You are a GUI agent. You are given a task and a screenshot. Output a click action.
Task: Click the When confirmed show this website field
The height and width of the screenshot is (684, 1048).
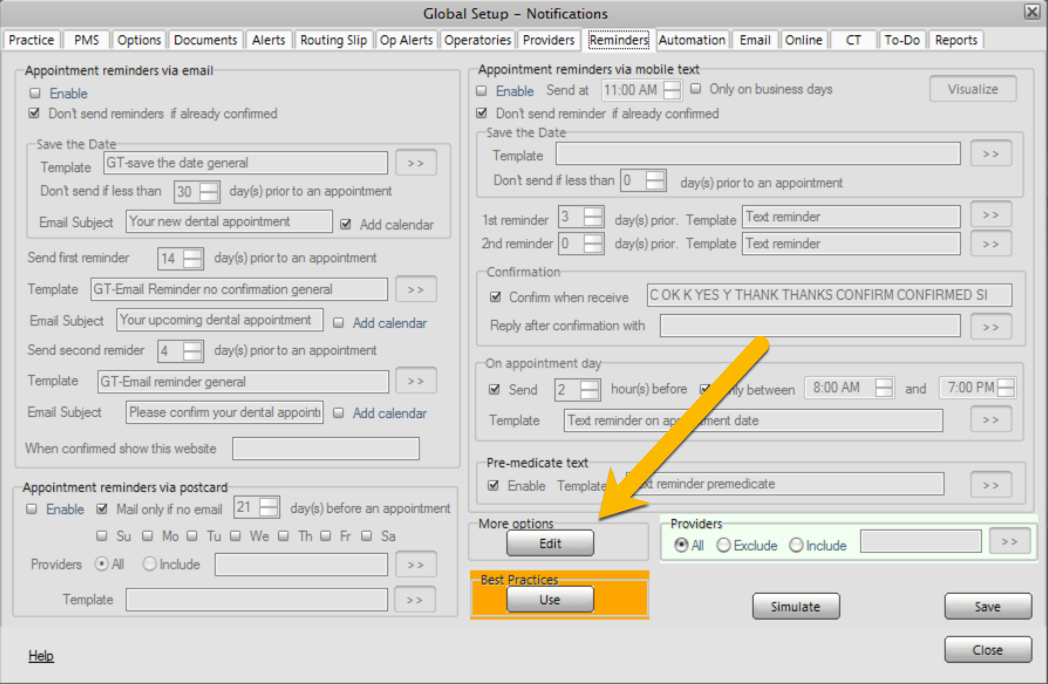325,449
